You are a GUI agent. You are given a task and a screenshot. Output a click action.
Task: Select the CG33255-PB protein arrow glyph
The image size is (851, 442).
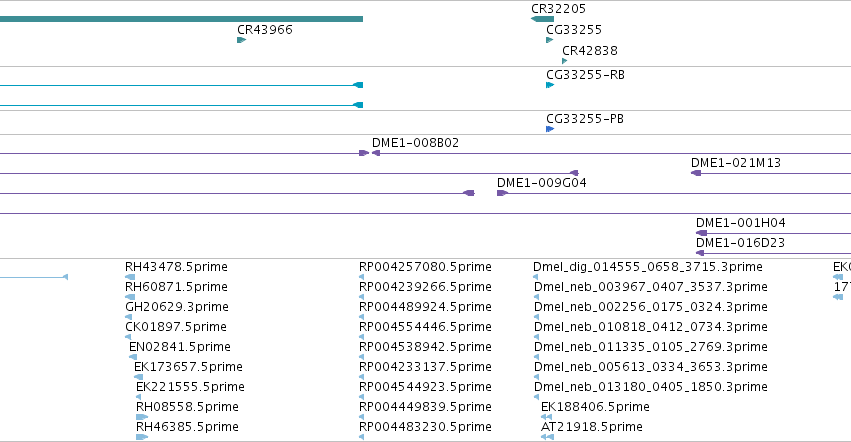click(x=550, y=129)
